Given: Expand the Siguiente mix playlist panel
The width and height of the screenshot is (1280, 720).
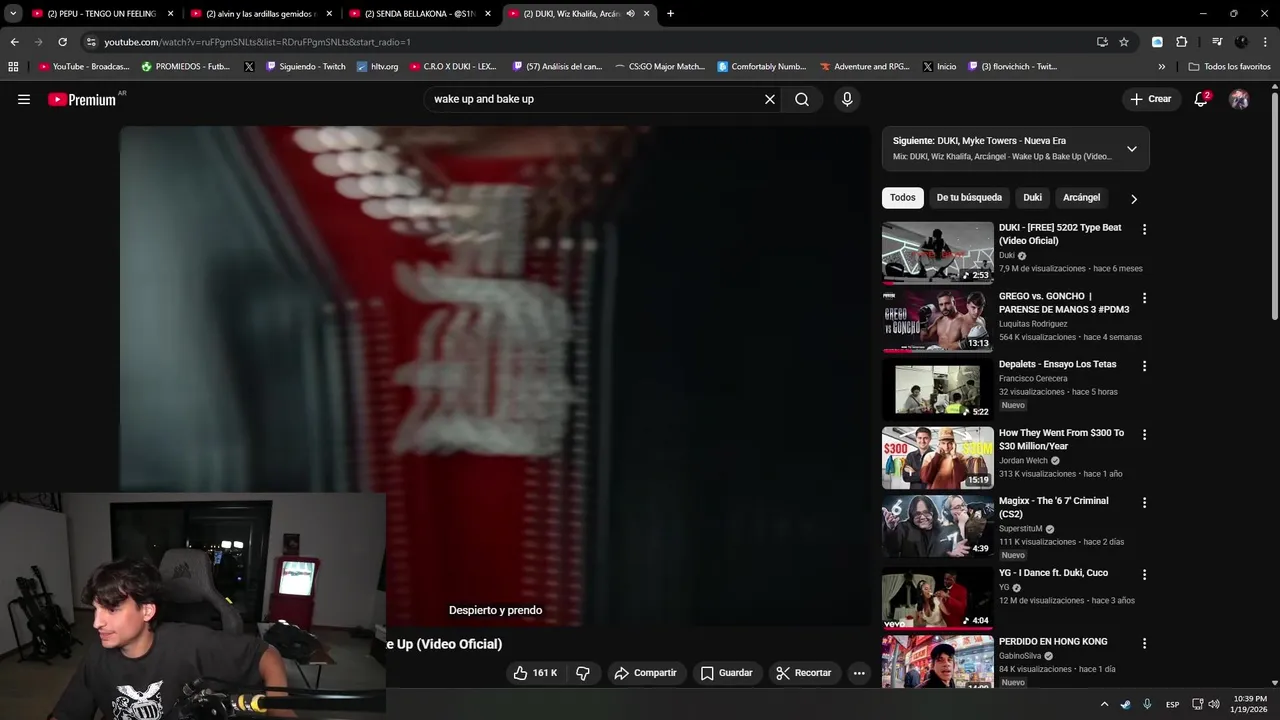Looking at the screenshot, I should click(1131, 149).
